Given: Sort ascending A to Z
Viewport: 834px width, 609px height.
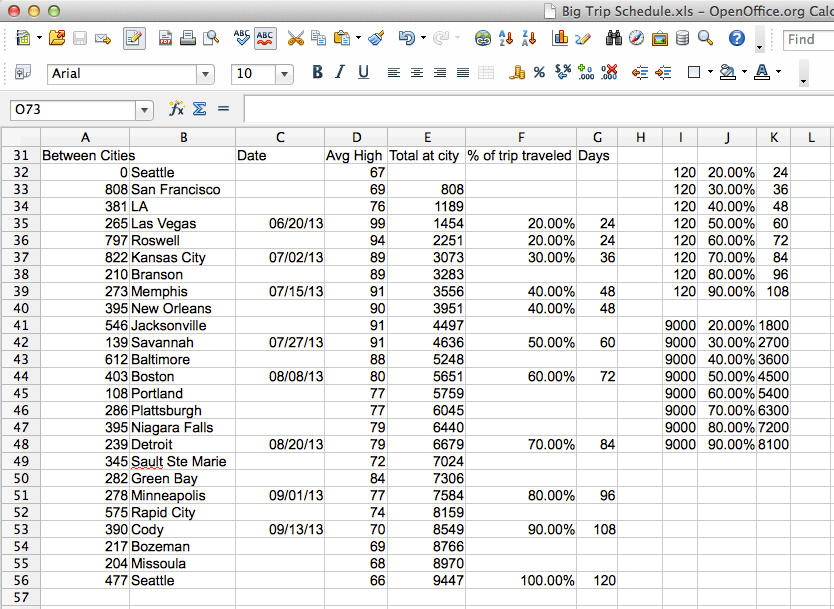Looking at the screenshot, I should coord(506,38).
